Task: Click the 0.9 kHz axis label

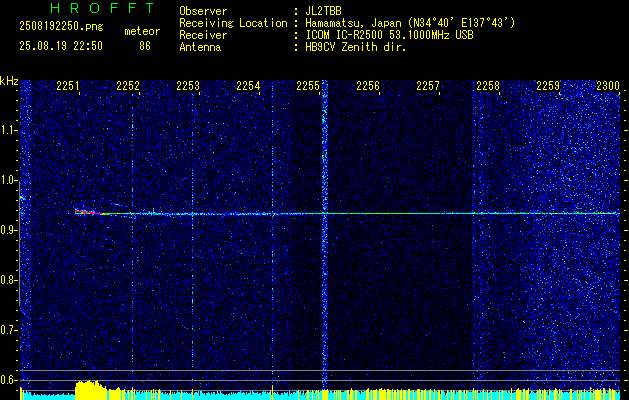Action: (x=9, y=230)
